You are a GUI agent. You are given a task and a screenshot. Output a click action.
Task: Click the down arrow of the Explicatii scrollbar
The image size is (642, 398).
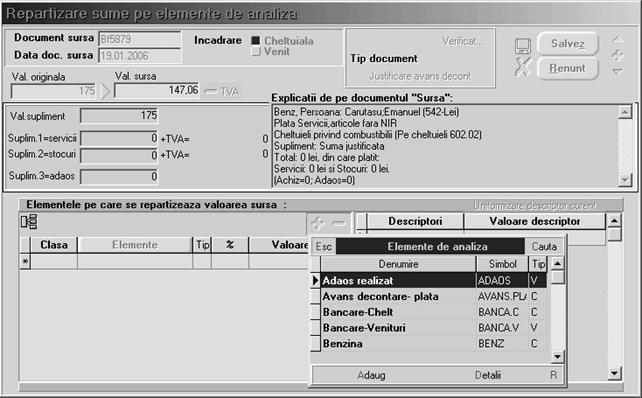point(625,179)
